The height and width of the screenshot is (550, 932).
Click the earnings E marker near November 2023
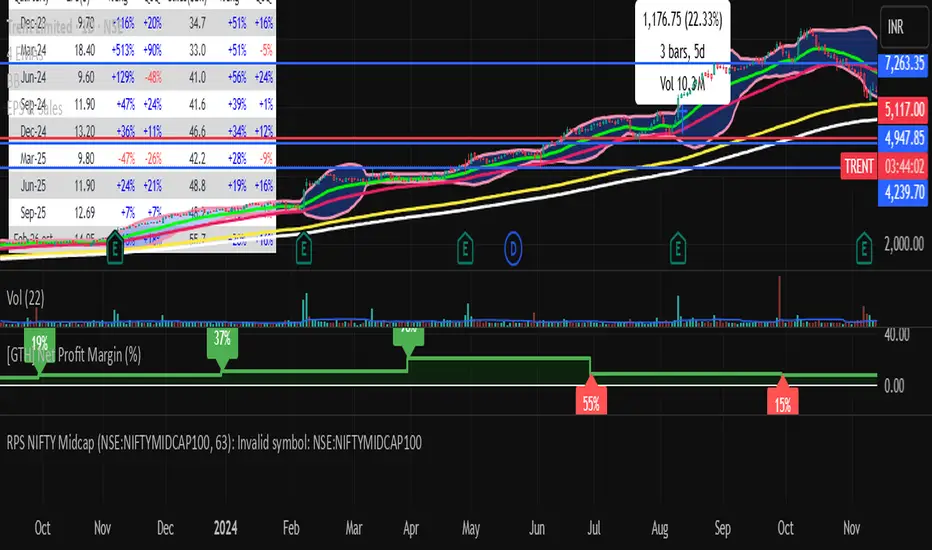click(x=115, y=249)
